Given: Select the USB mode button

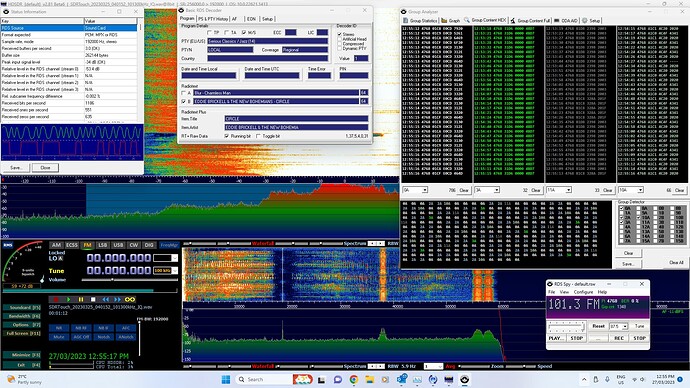Looking at the screenshot, I should click(x=118, y=245).
